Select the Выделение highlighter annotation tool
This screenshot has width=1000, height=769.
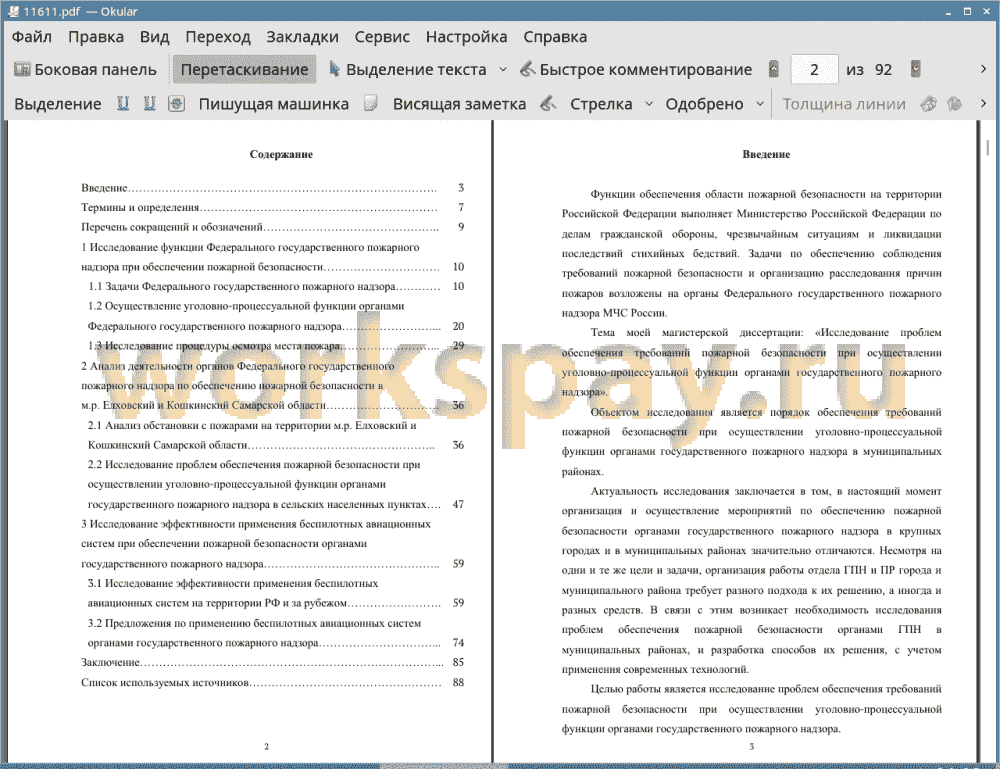click(57, 104)
